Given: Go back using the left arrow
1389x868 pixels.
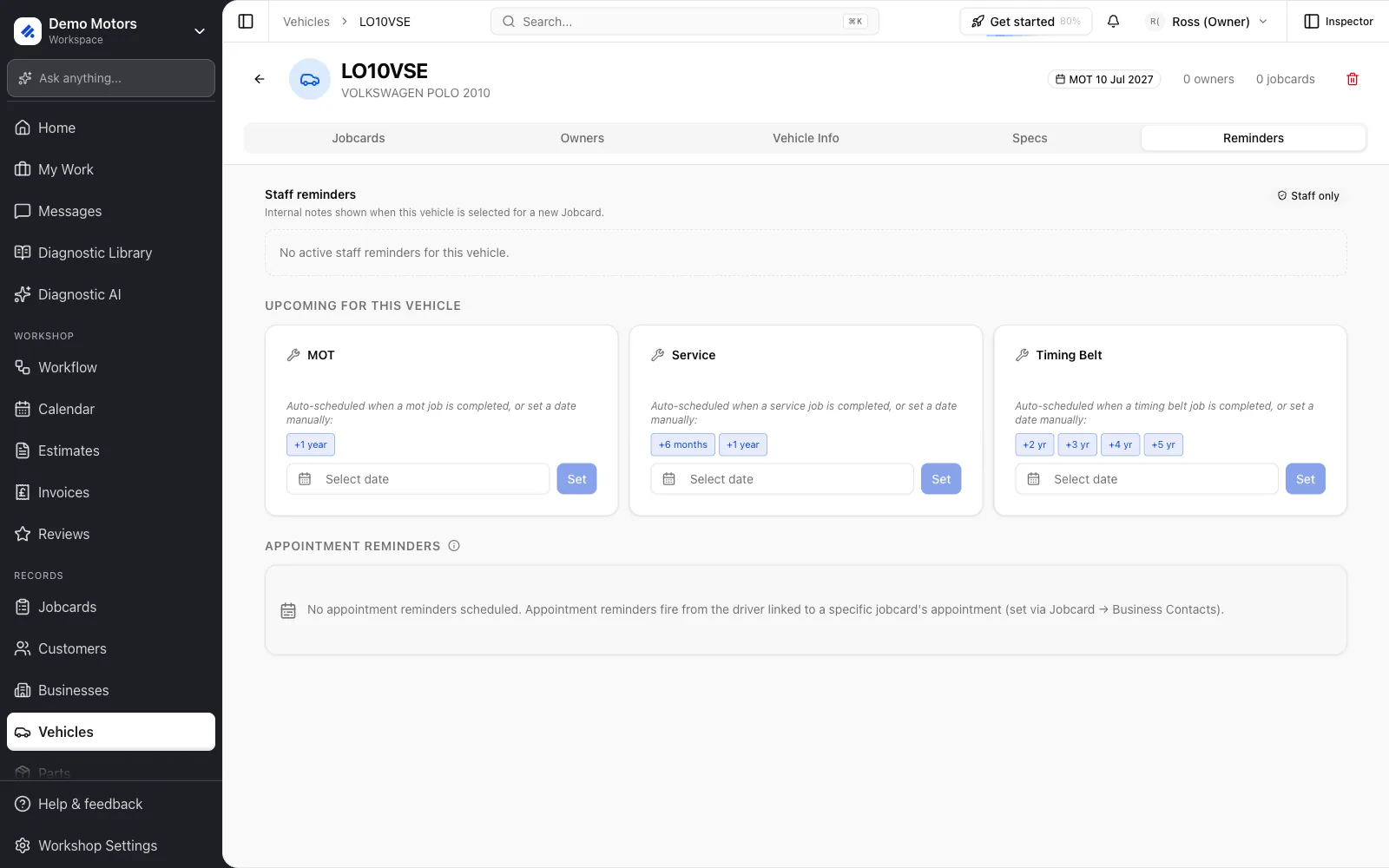Looking at the screenshot, I should point(260,79).
